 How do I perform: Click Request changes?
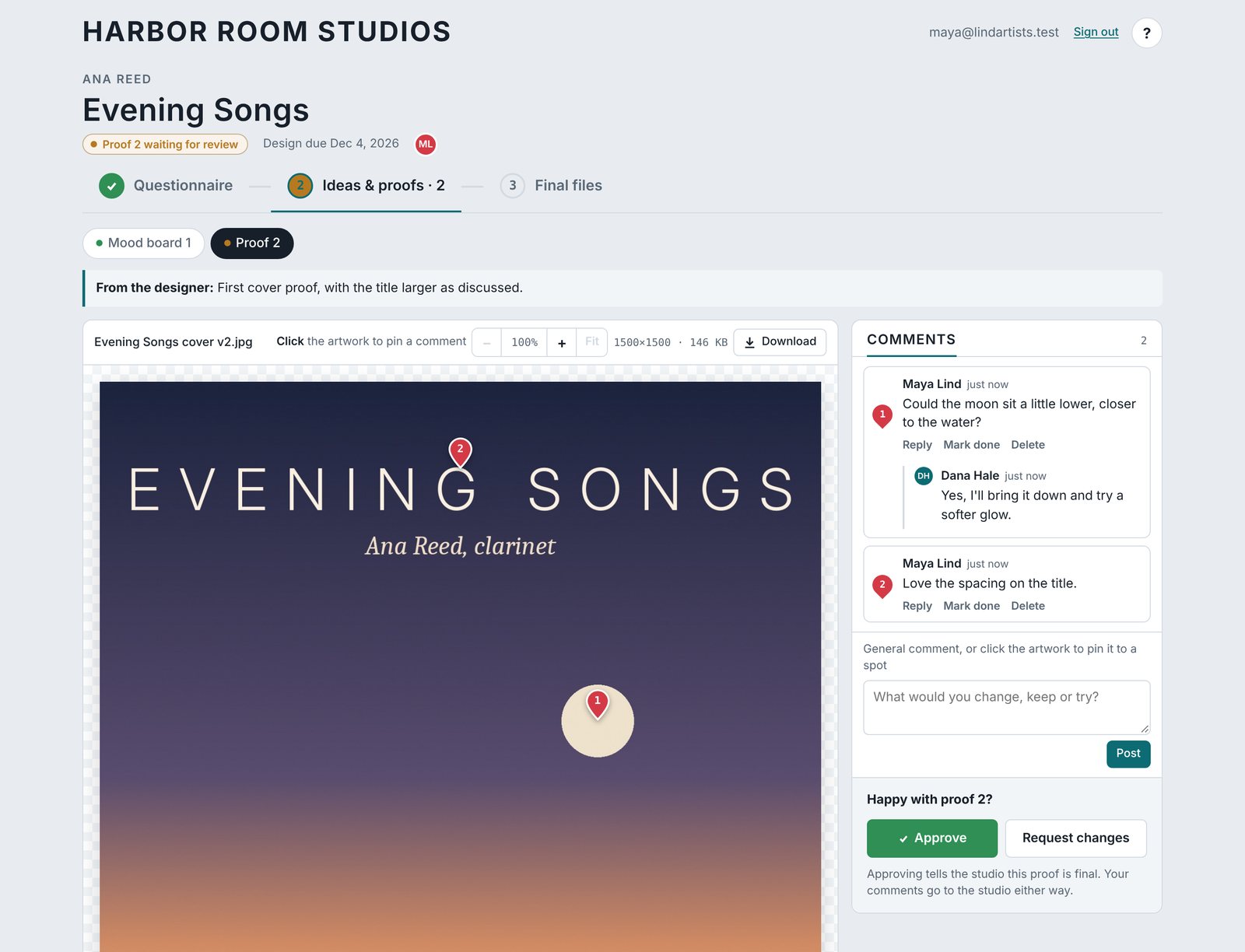(x=1075, y=838)
